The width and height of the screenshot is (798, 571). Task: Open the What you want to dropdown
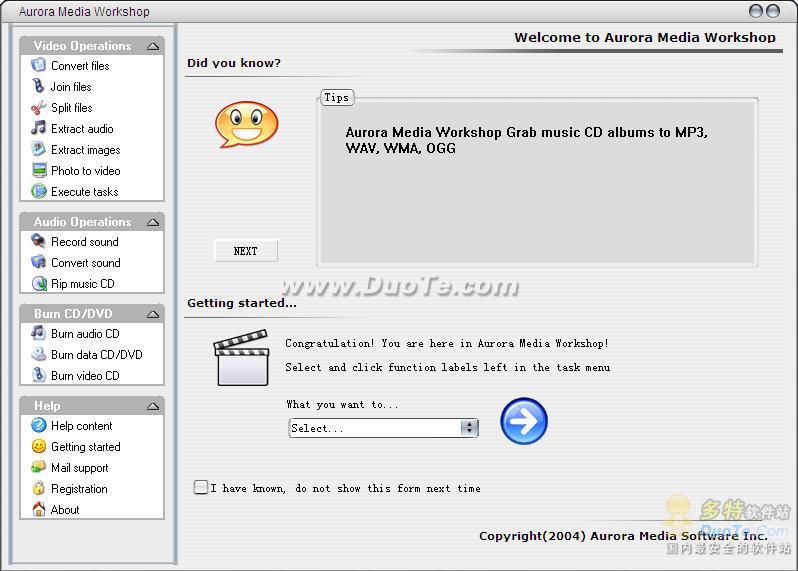tap(469, 428)
